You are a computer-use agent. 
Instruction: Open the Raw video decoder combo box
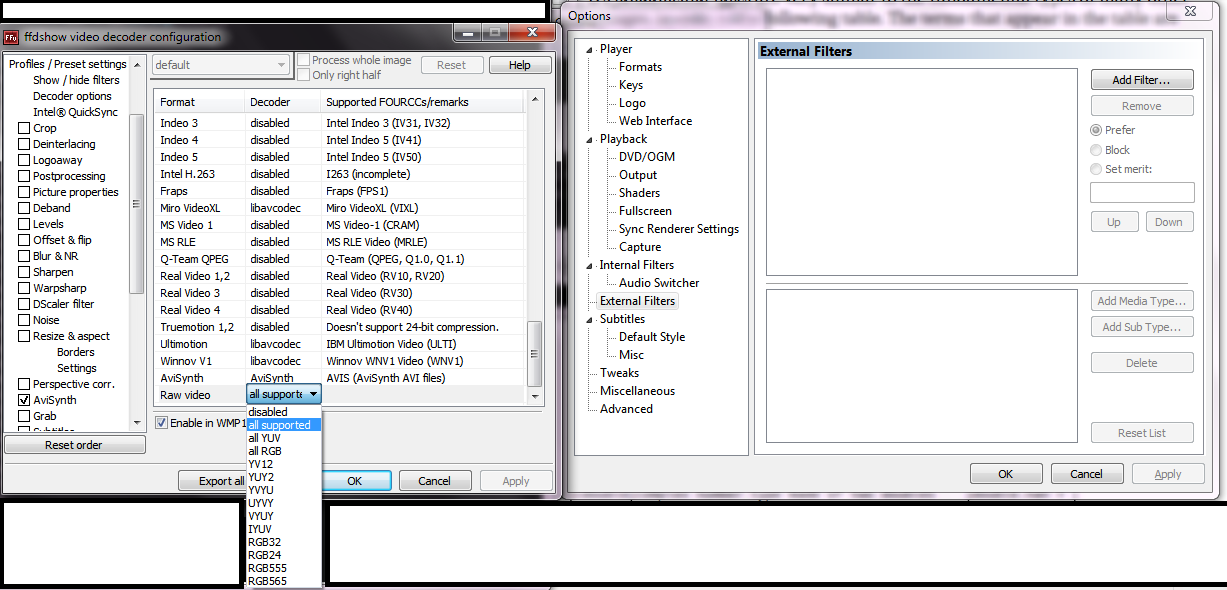284,395
